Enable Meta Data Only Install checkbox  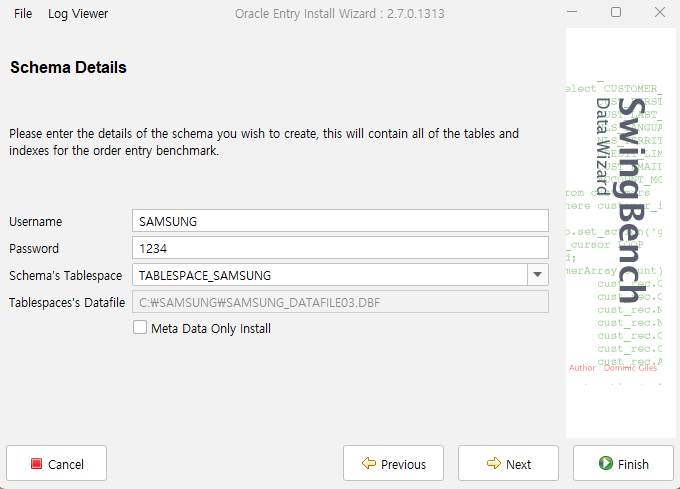pos(140,328)
